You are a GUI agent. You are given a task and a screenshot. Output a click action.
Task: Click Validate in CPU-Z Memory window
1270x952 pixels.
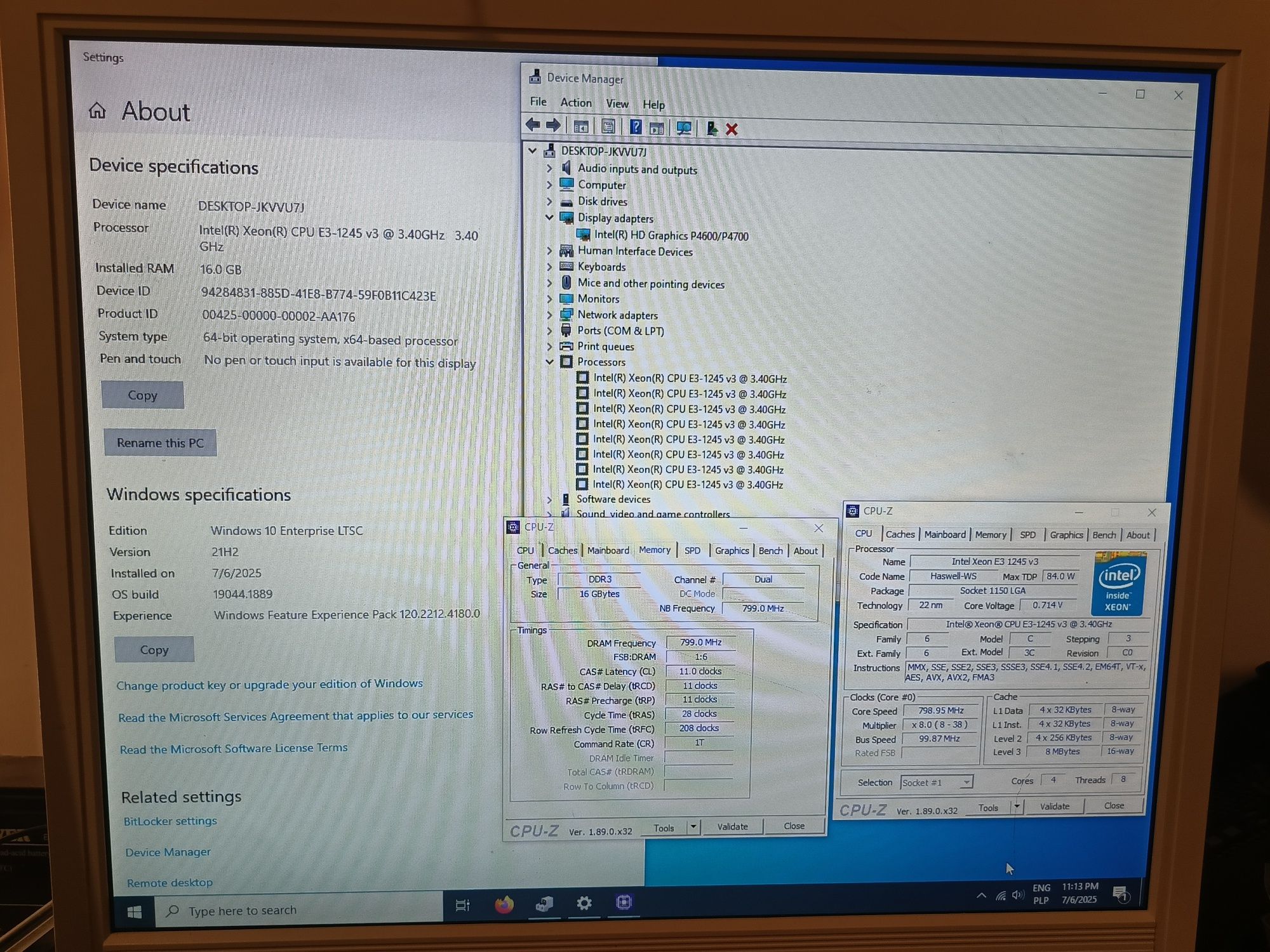click(x=732, y=826)
